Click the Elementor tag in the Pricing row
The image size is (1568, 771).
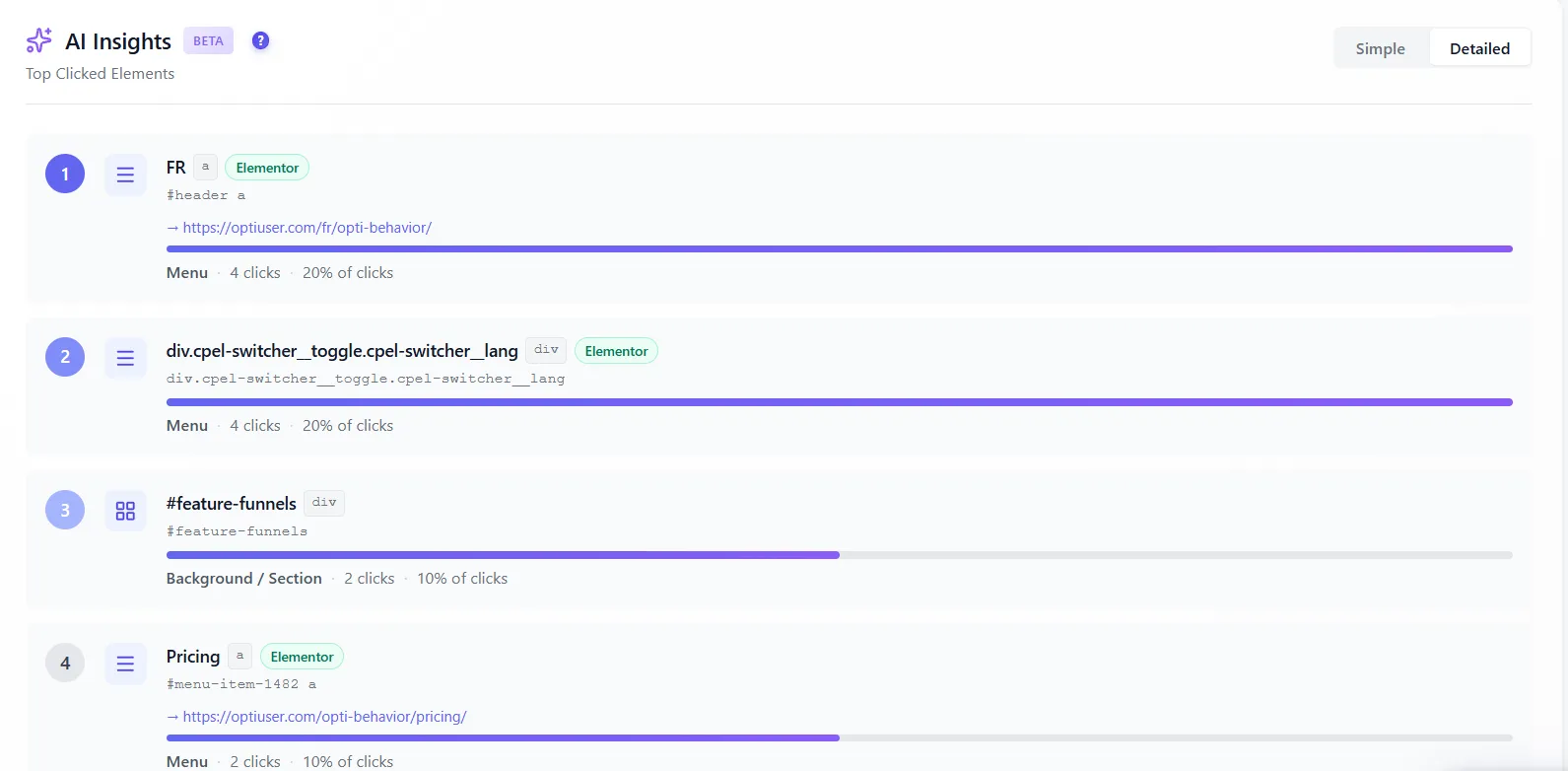tap(302, 657)
